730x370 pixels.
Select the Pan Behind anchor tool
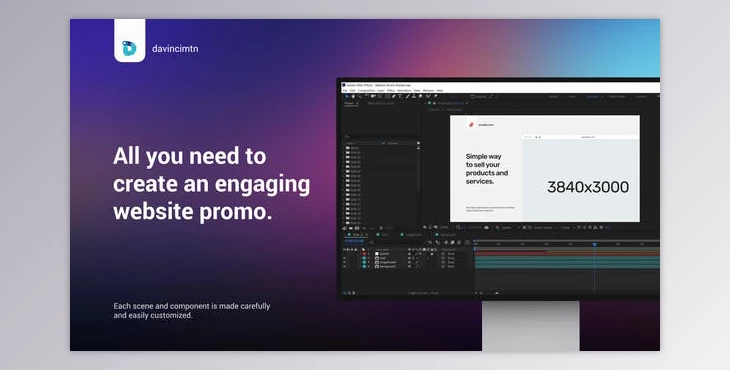pyautogui.click(x=379, y=96)
